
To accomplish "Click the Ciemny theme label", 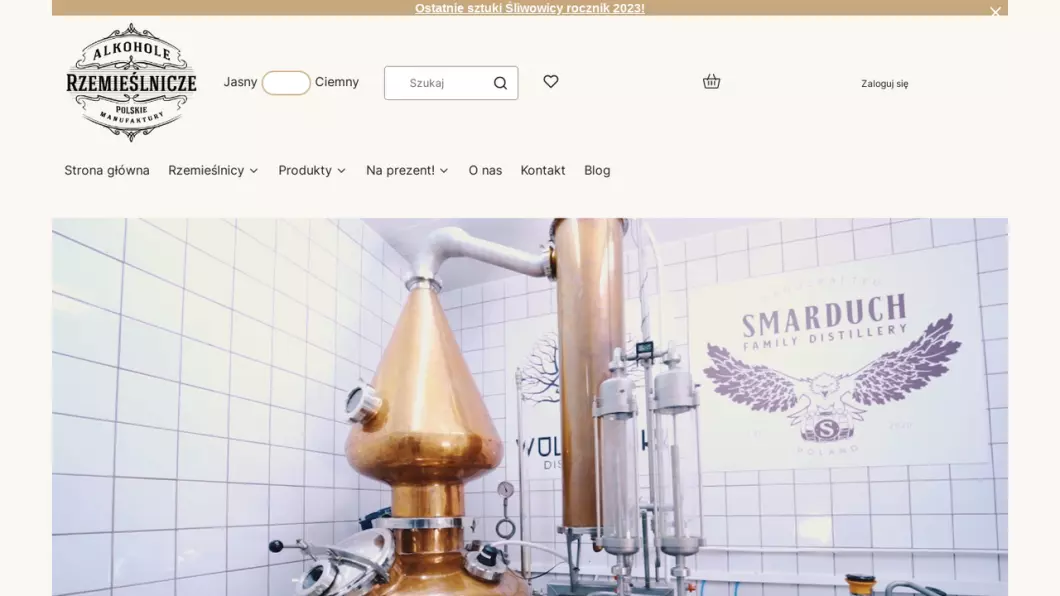I will coord(337,82).
